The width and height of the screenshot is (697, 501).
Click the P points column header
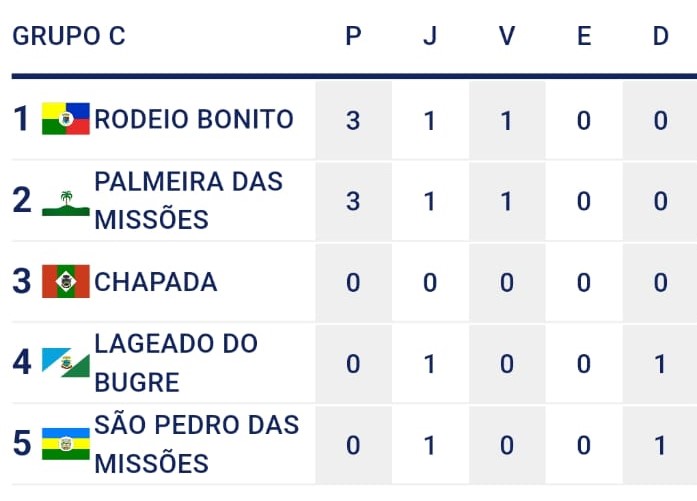(x=353, y=36)
